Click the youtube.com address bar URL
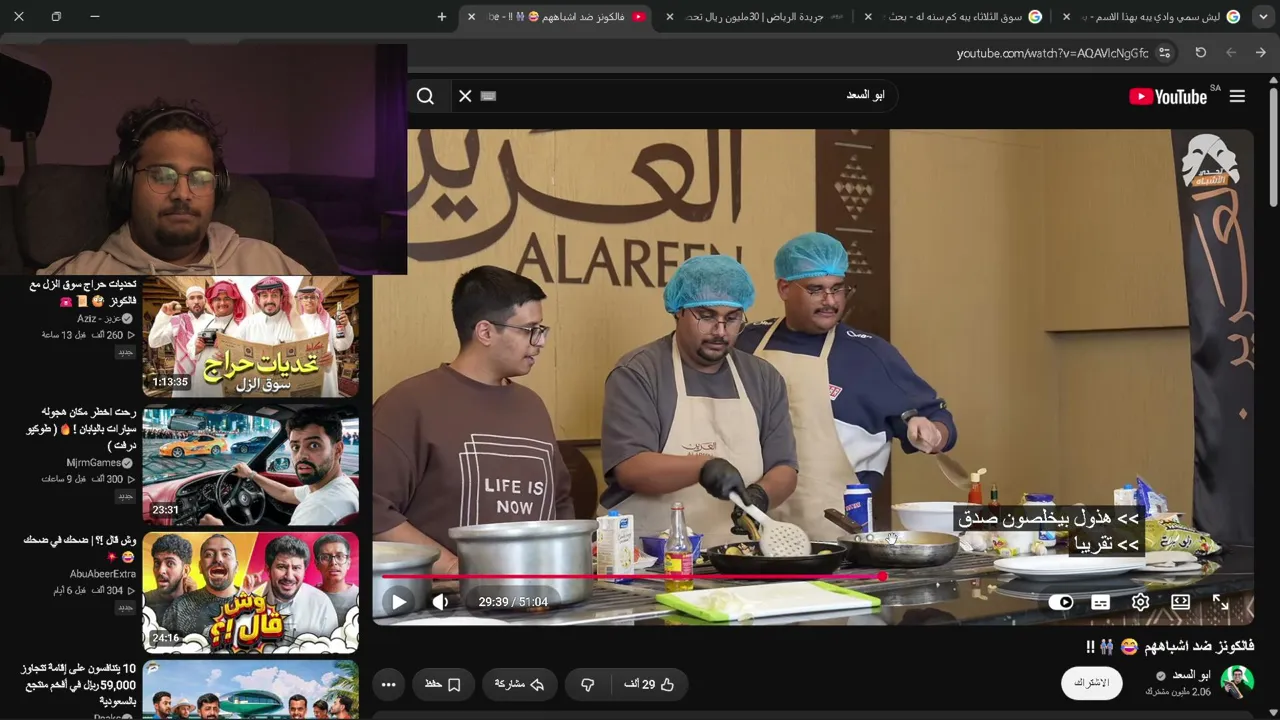 click(x=1052, y=53)
